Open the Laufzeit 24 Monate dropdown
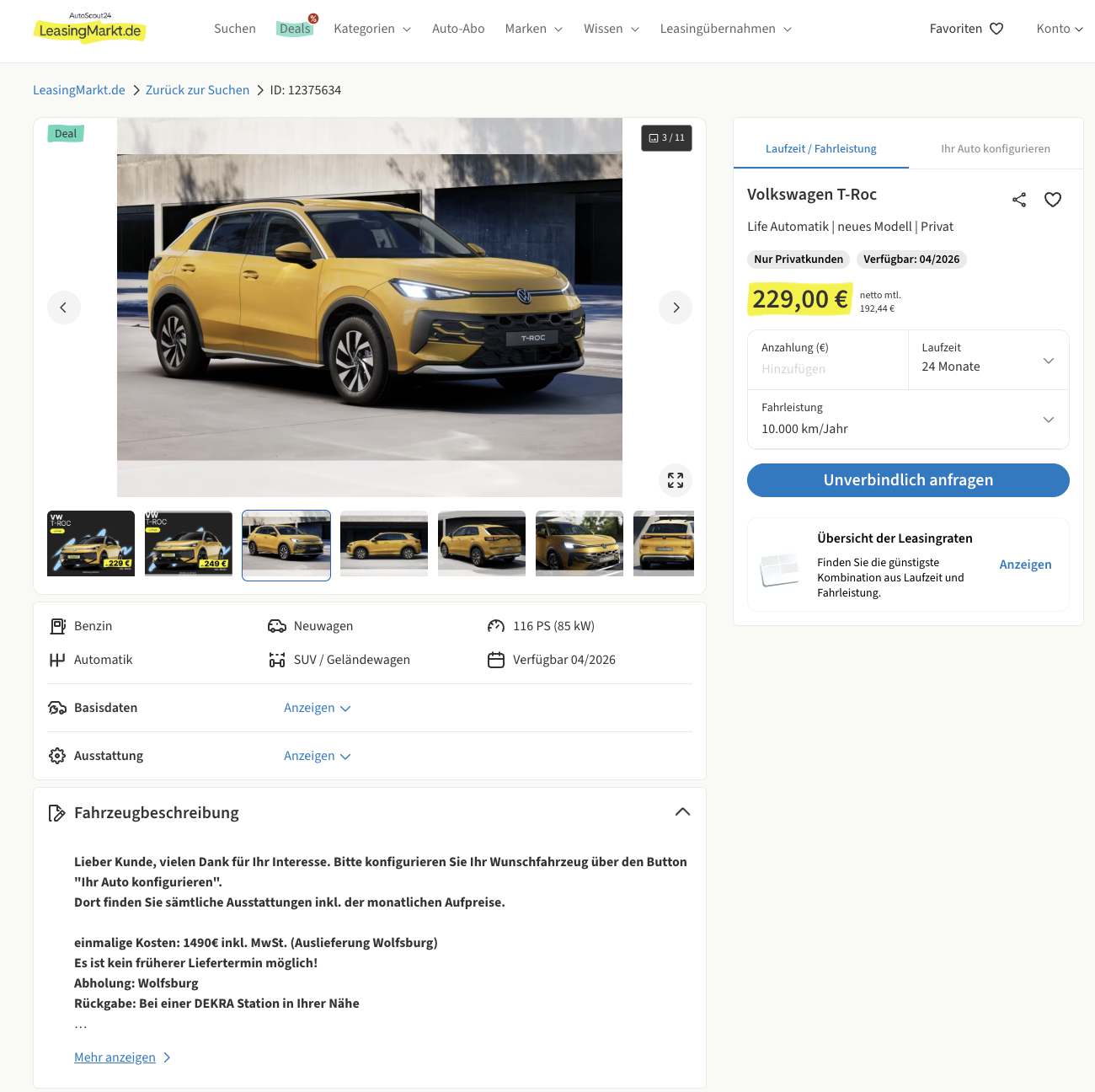The height and width of the screenshot is (1092, 1095). [x=988, y=360]
